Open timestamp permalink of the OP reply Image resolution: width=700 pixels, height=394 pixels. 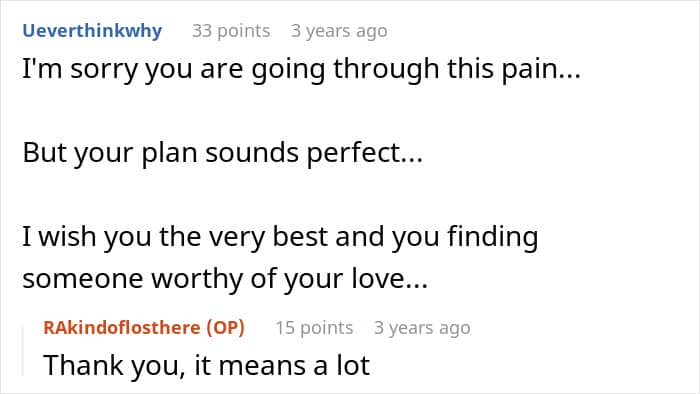(x=422, y=328)
